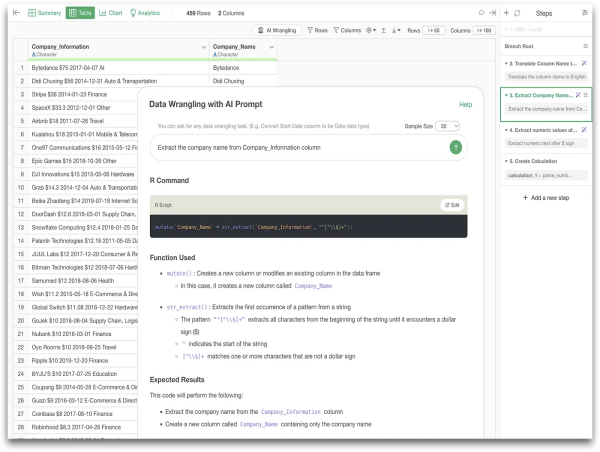Viewport: 600px width, 452px height.
Task: Click the Columns limit field showing 100
Action: point(484,30)
